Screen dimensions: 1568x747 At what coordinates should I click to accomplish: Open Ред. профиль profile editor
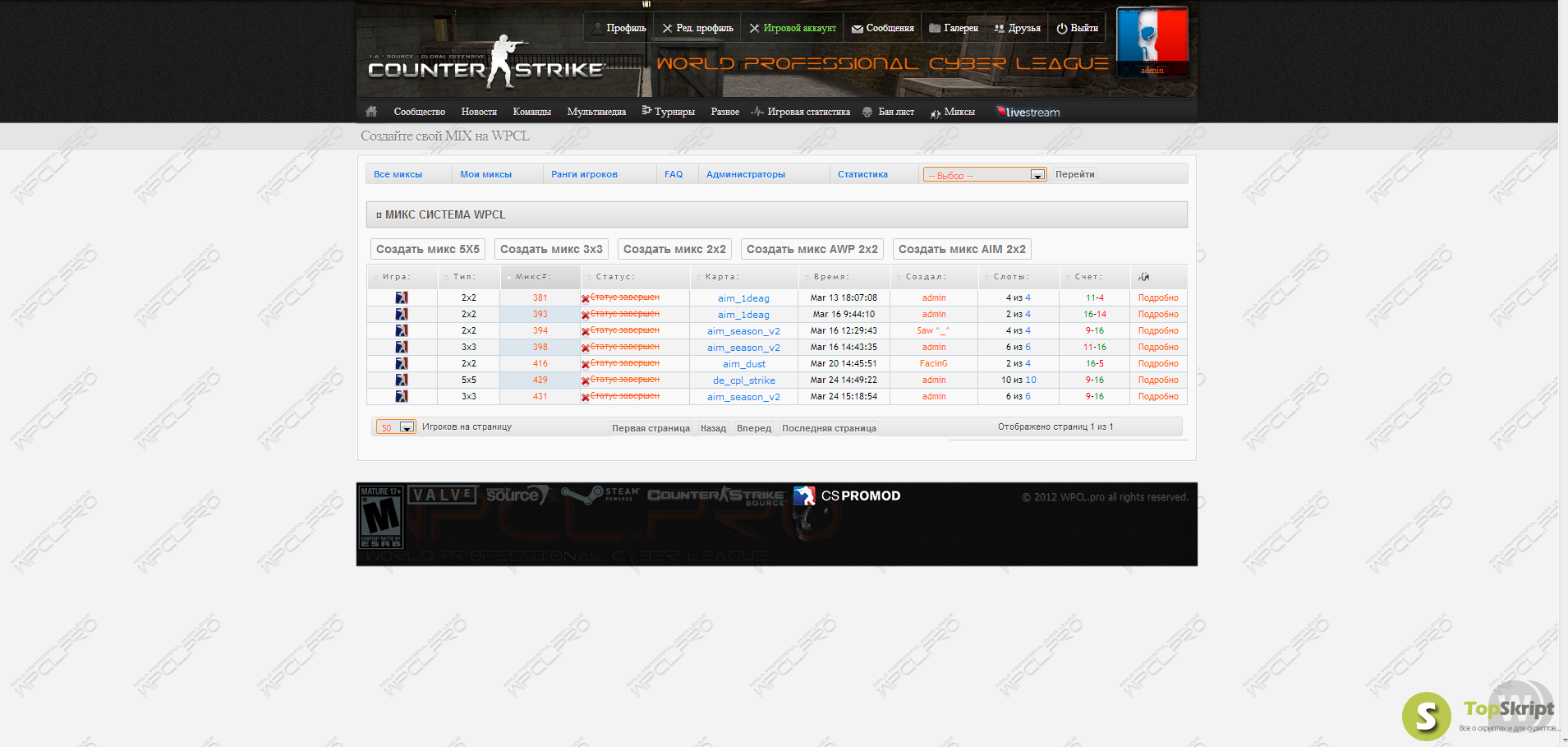tap(697, 28)
